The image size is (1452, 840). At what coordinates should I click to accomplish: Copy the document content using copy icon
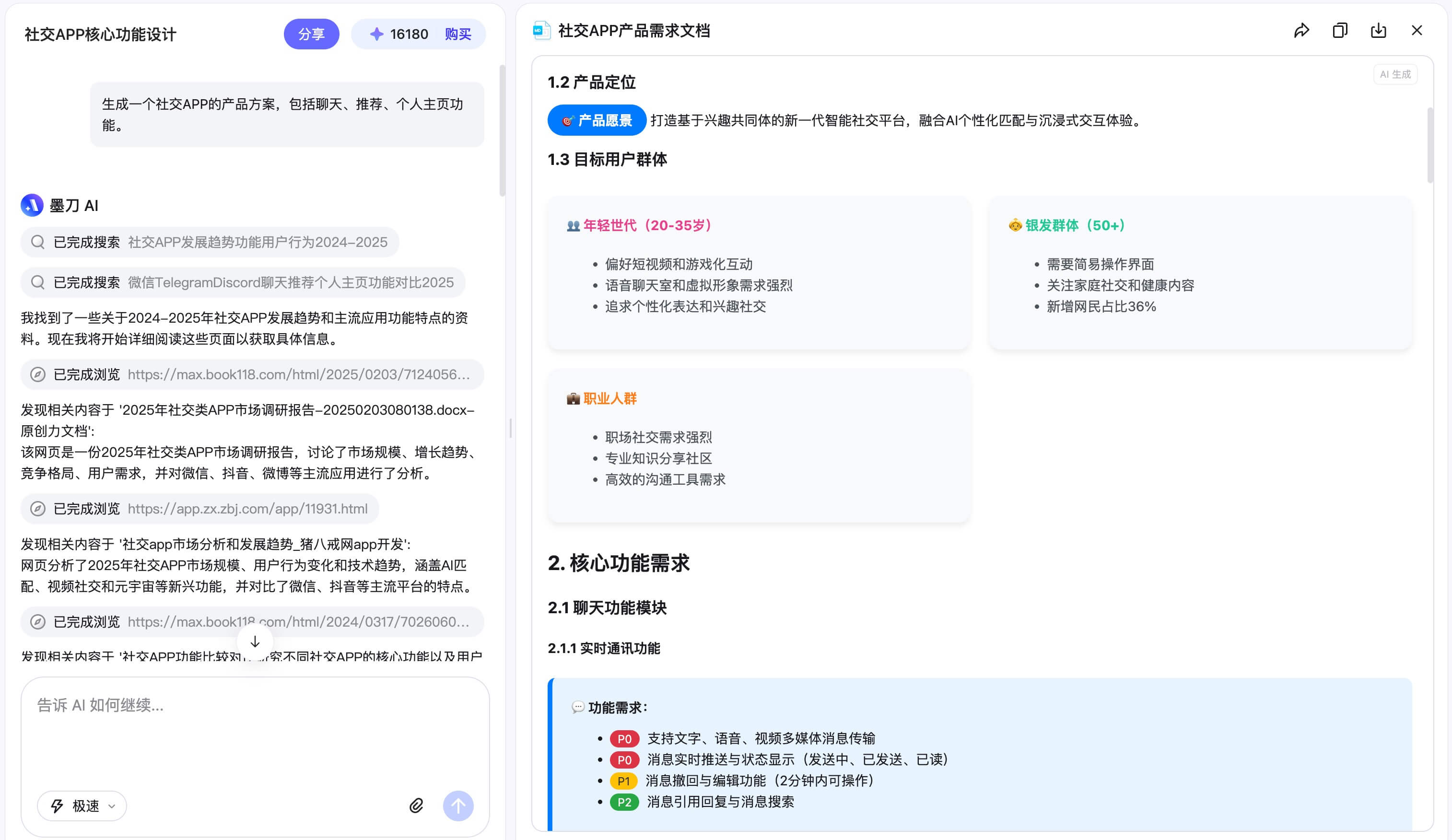pyautogui.click(x=1340, y=31)
